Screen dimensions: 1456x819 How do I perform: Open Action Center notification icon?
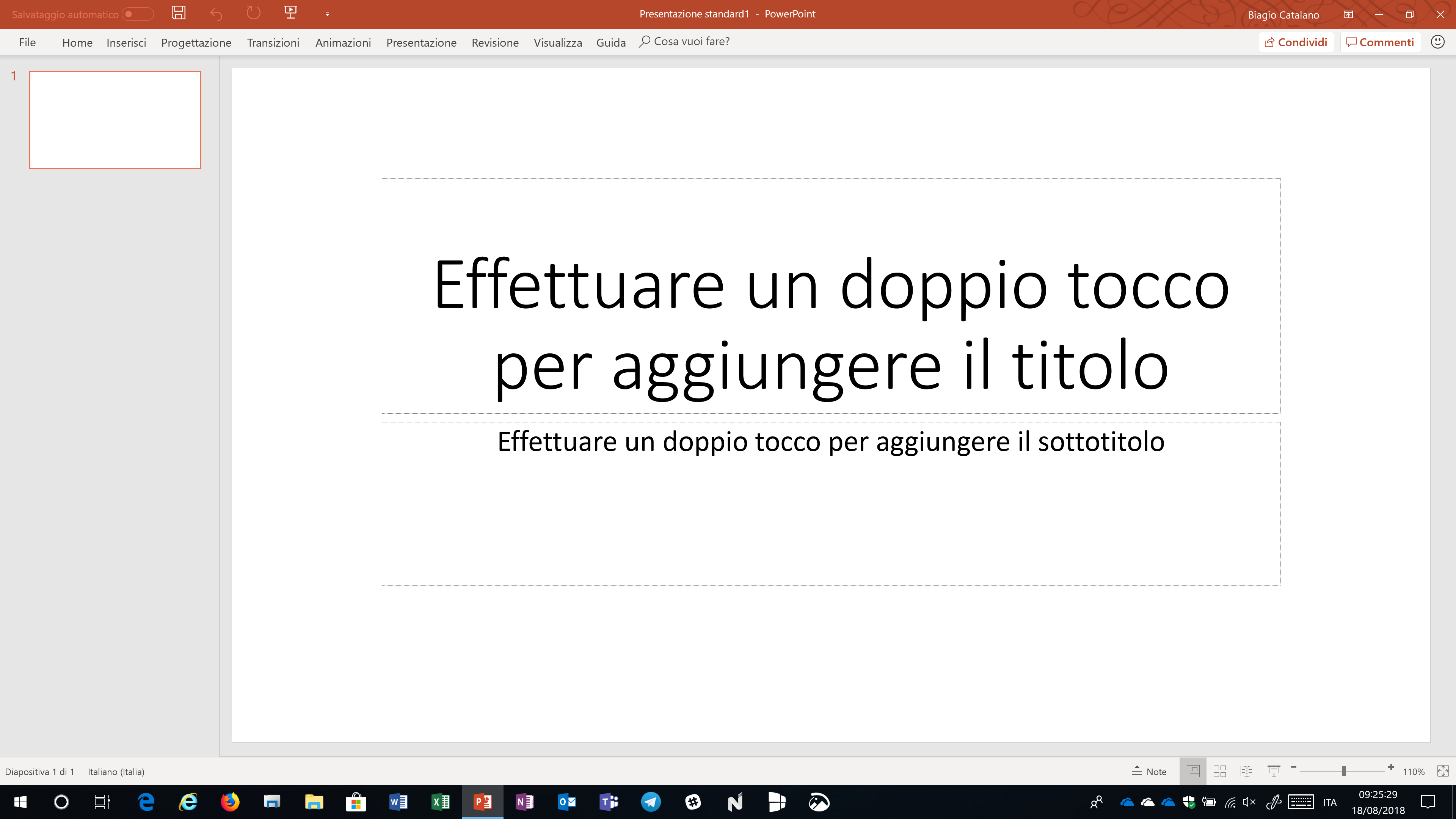pyautogui.click(x=1428, y=802)
